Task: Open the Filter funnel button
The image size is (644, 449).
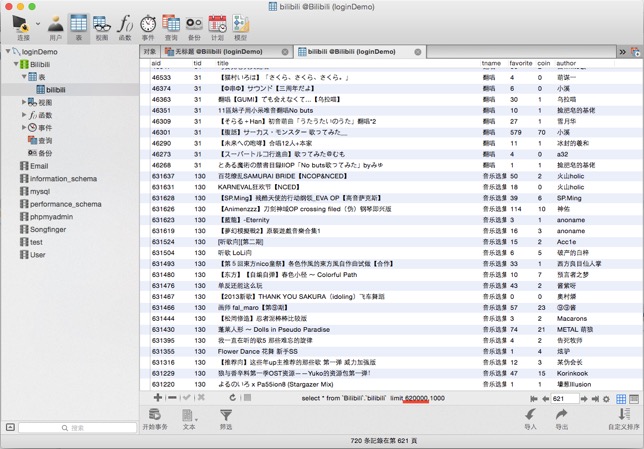Action: click(x=226, y=419)
